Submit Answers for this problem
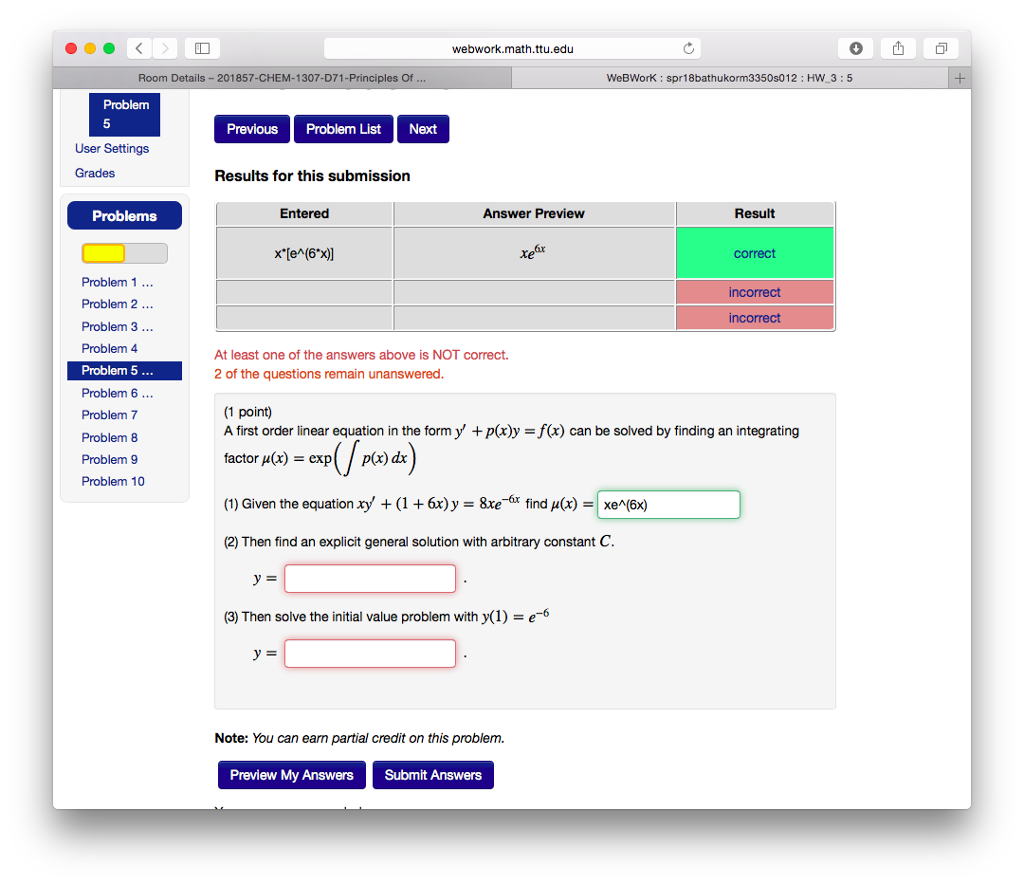Viewport: 1024px width, 885px height. [x=433, y=774]
